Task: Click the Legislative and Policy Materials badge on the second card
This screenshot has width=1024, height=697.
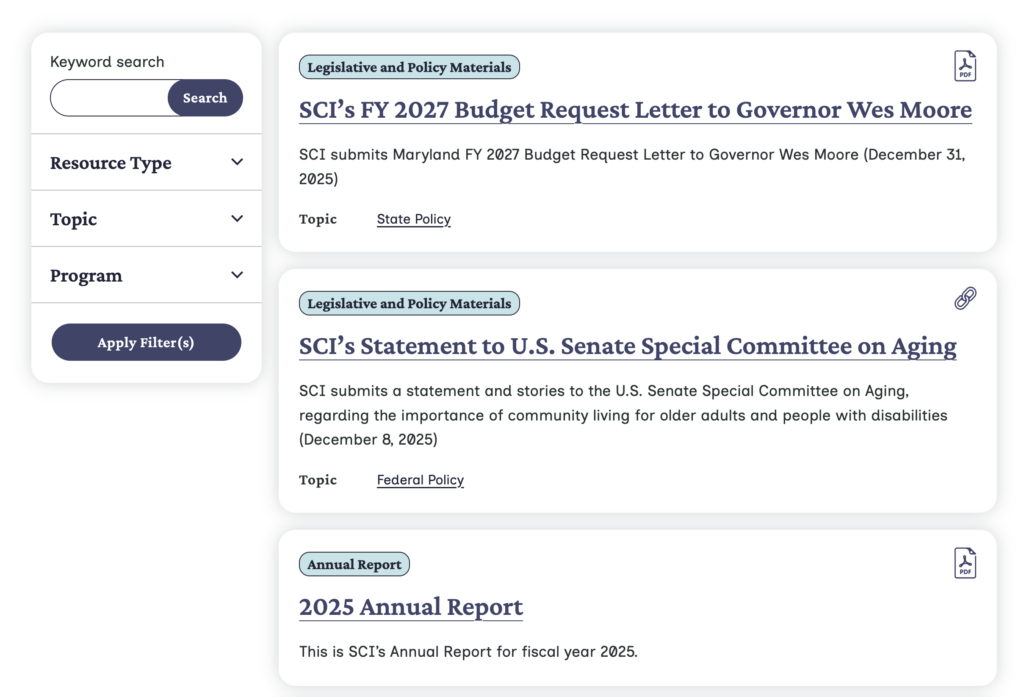Action: tap(409, 303)
